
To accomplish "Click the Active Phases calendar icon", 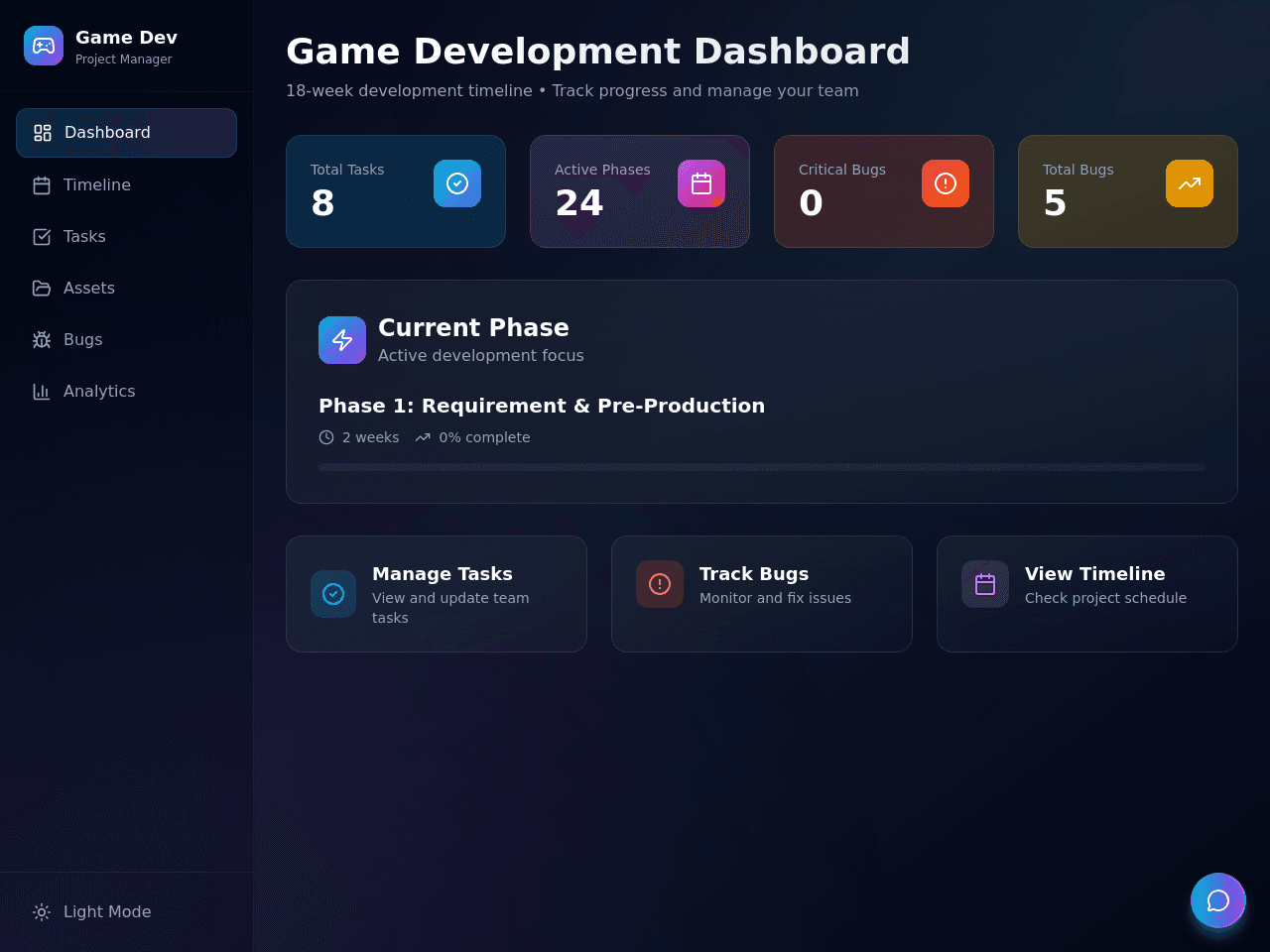I will point(701,183).
